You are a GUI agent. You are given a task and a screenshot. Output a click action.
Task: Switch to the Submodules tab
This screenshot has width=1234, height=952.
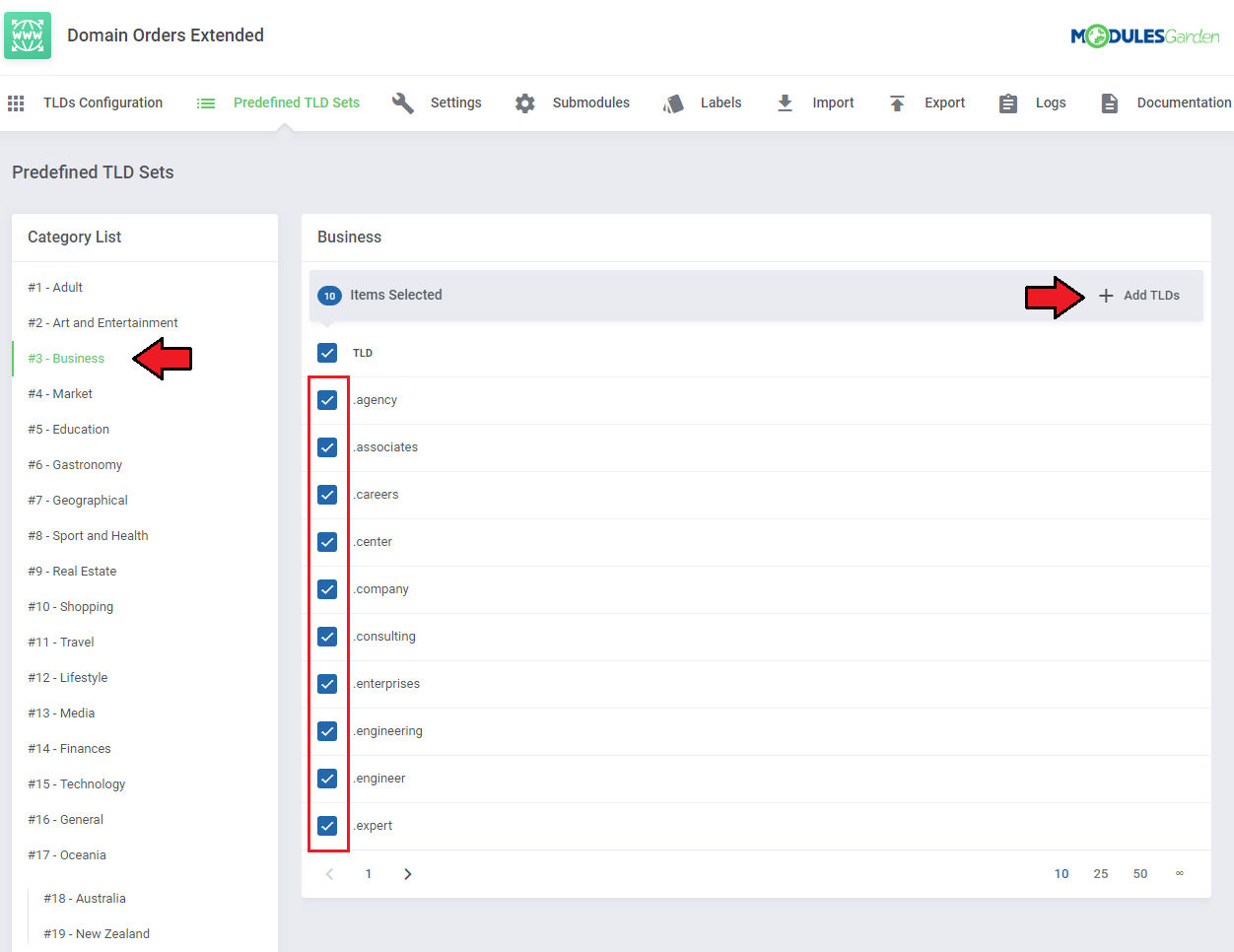point(591,103)
